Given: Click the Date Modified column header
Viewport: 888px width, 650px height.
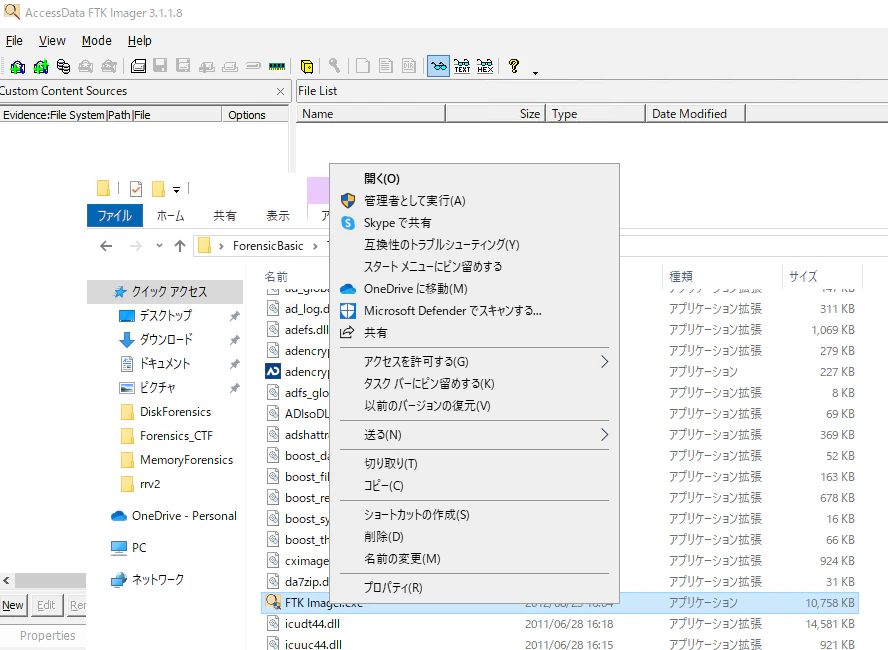Looking at the screenshot, I should [x=695, y=114].
